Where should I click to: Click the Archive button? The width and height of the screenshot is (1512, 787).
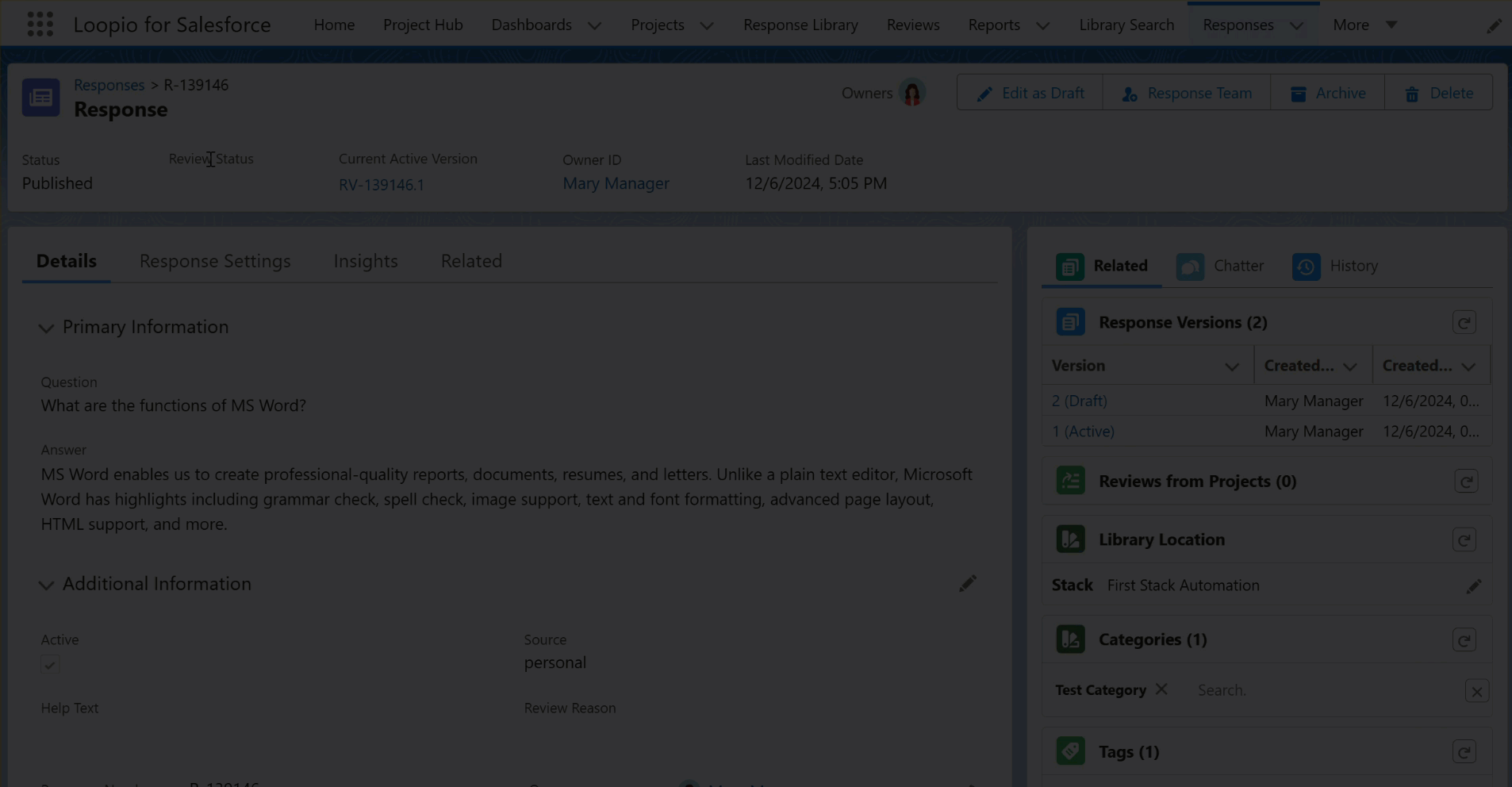1328,93
